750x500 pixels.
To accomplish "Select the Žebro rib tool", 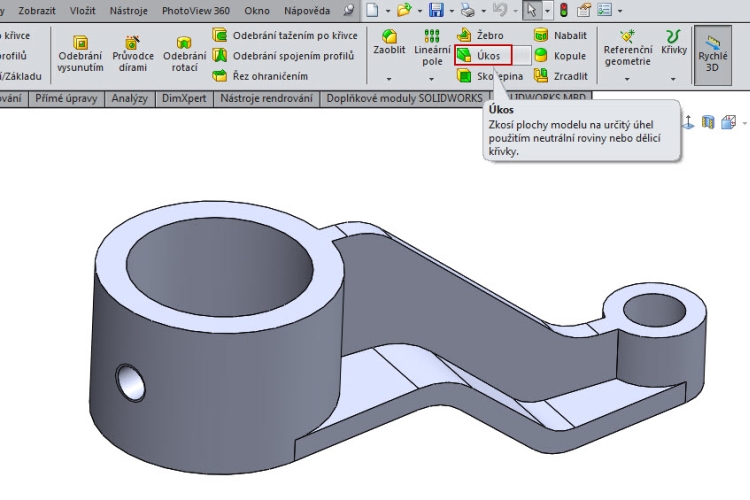I will click(481, 35).
